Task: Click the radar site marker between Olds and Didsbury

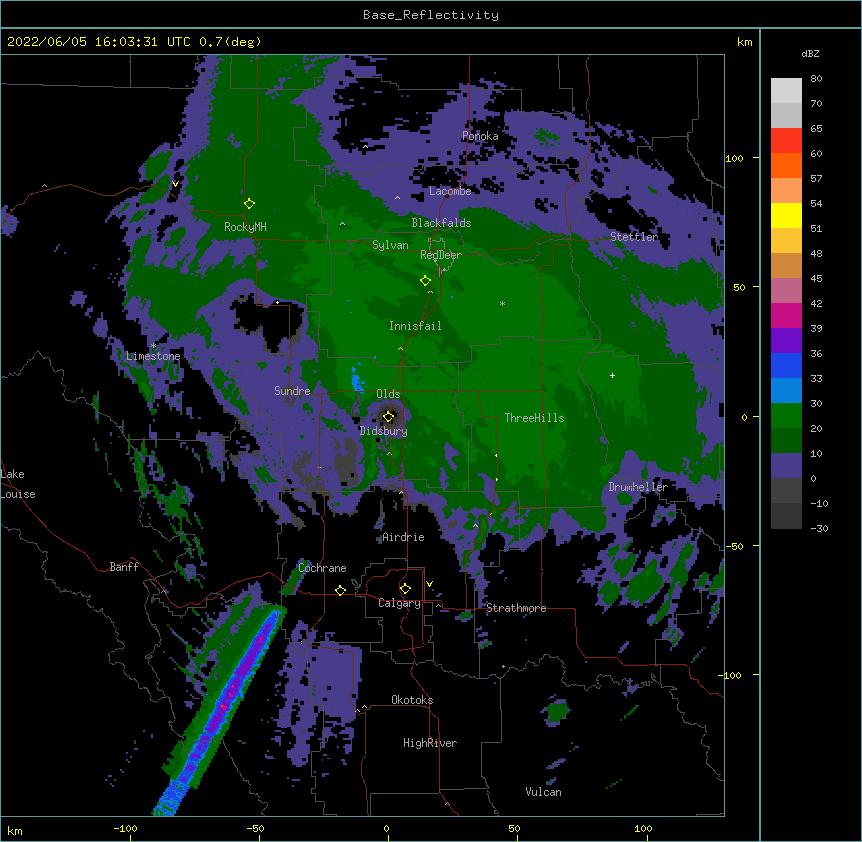Action: [389, 417]
